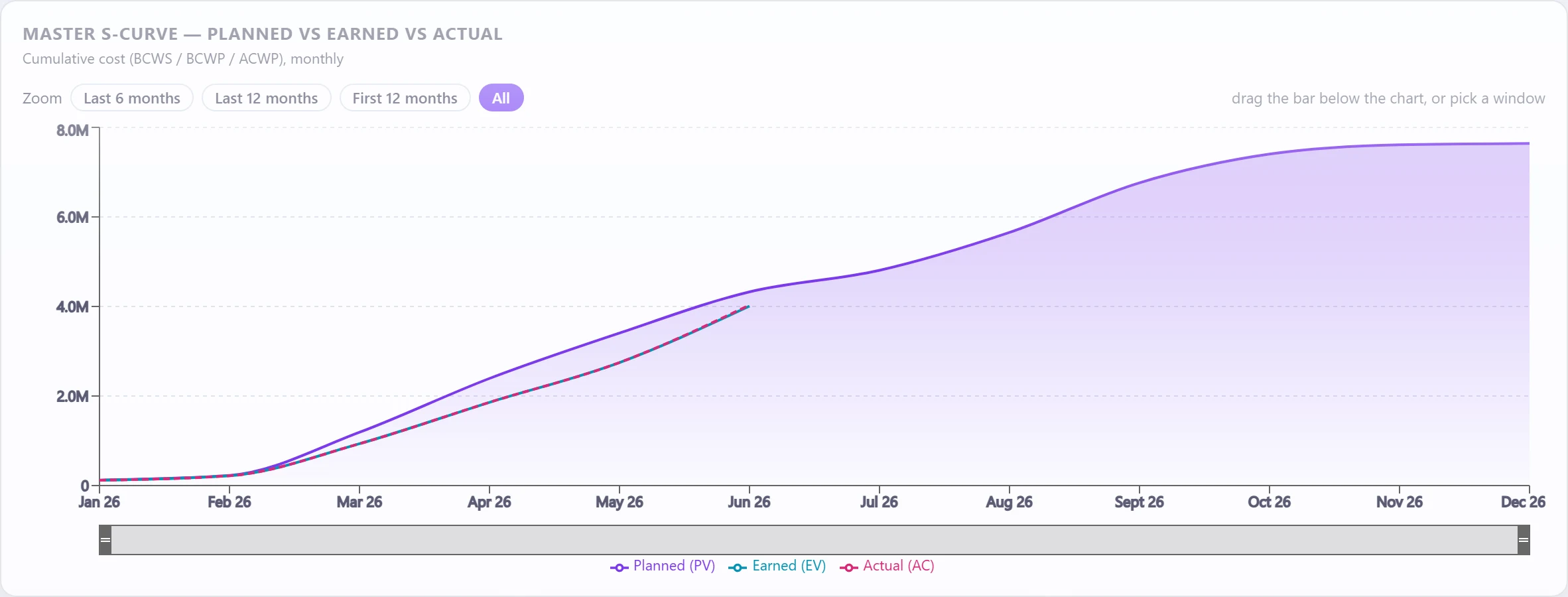Grab the left handle of the range slider
The height and width of the screenshot is (597, 1568).
click(105, 540)
